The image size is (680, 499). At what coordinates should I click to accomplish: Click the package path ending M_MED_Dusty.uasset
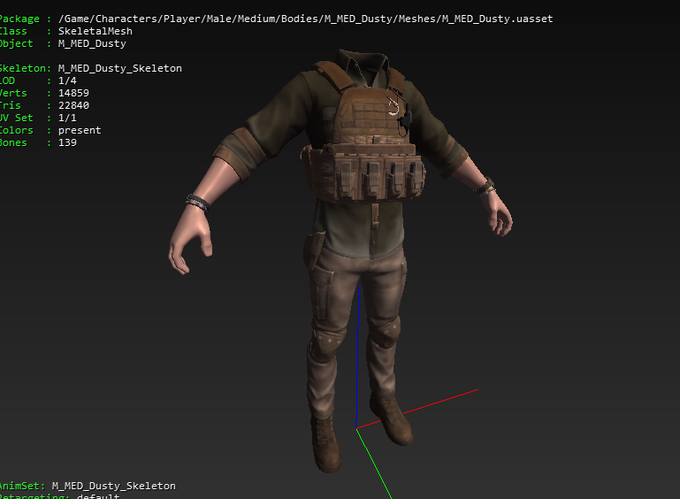[305, 19]
